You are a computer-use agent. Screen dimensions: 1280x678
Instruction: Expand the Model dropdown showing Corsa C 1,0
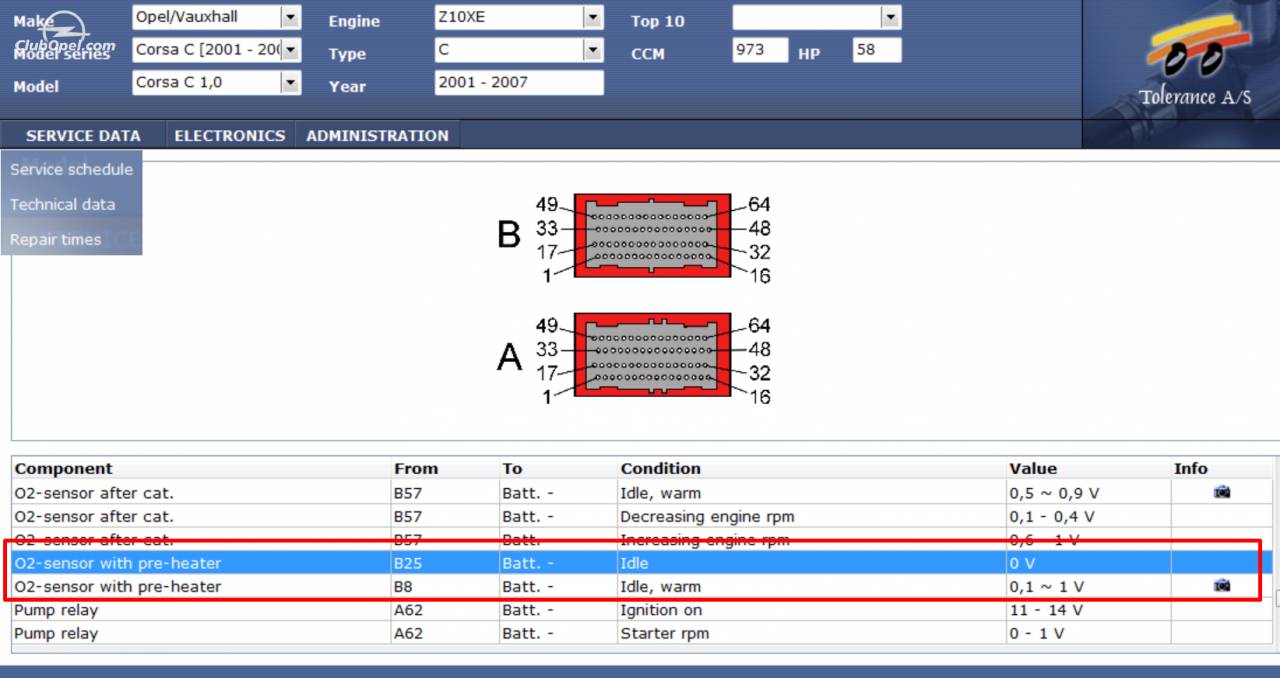pos(290,83)
